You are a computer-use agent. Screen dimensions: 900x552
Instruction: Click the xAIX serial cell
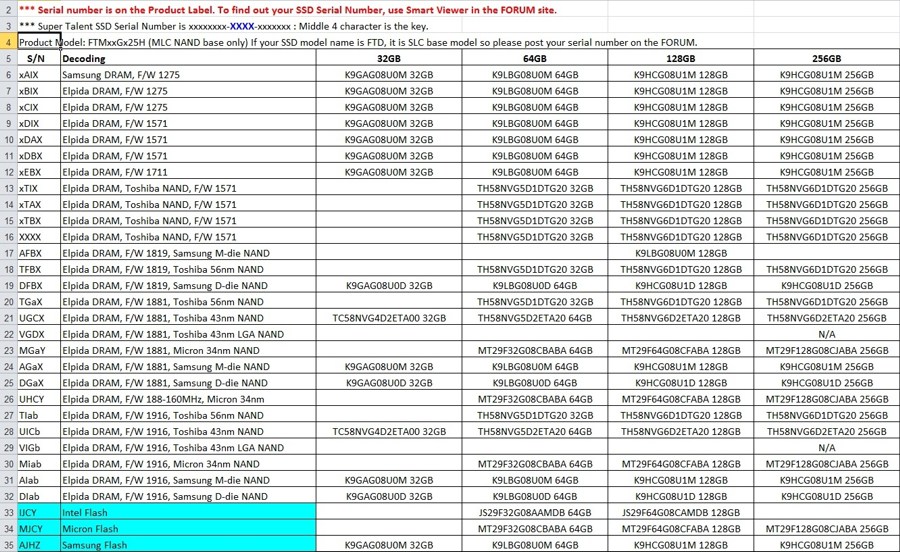click(38, 75)
